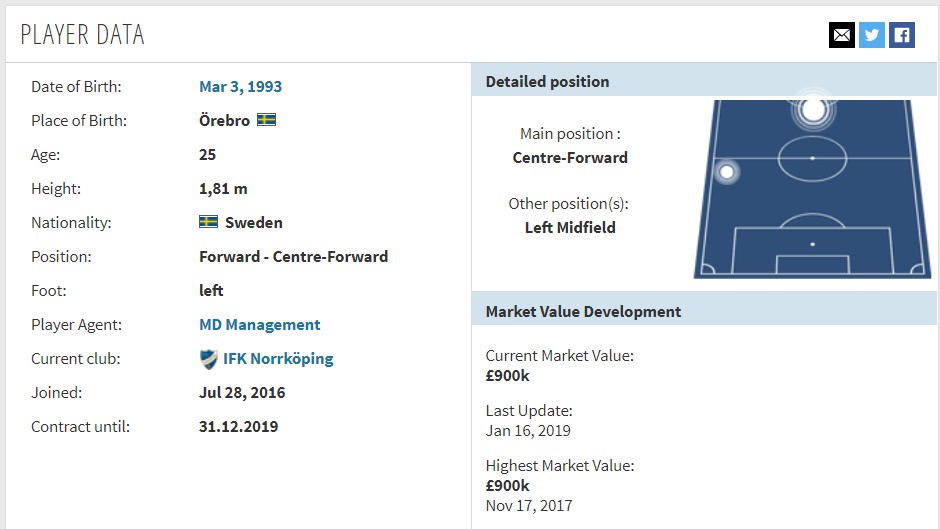The width and height of the screenshot is (940, 529).
Task: Click the joined date Jul 28, 2016
Action: (x=242, y=393)
